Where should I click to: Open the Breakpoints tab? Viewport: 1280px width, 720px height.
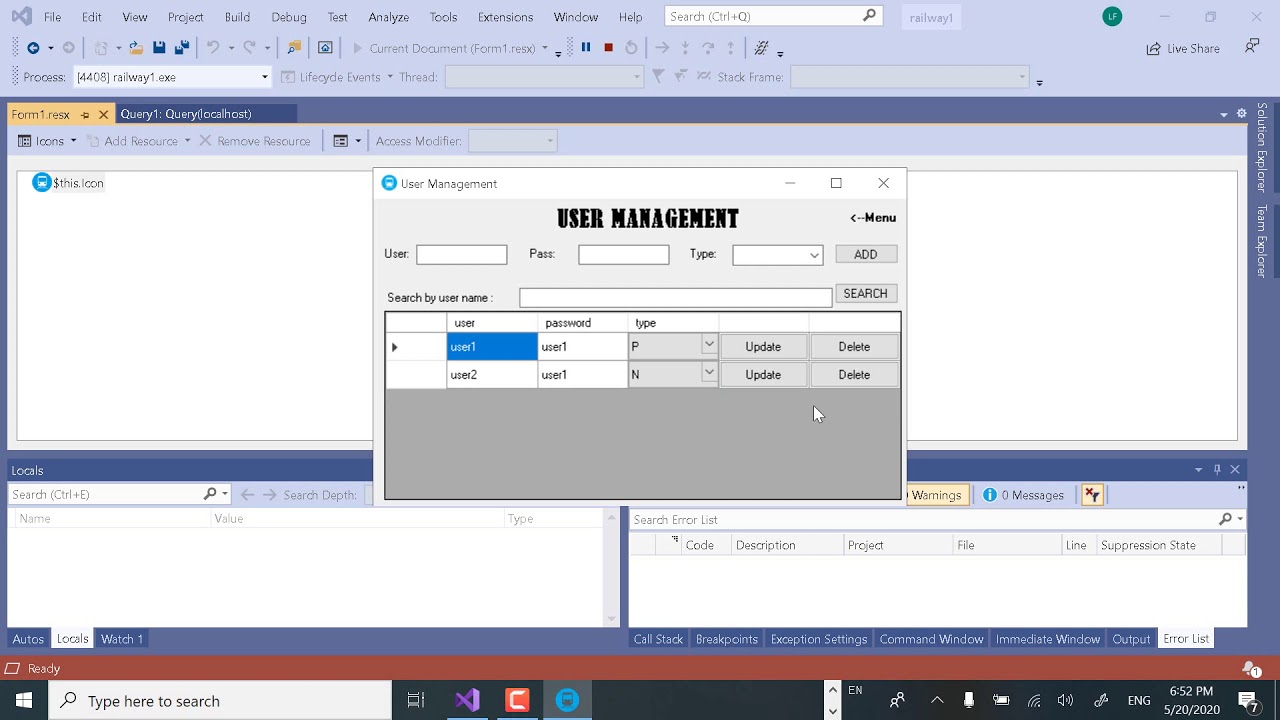[727, 639]
